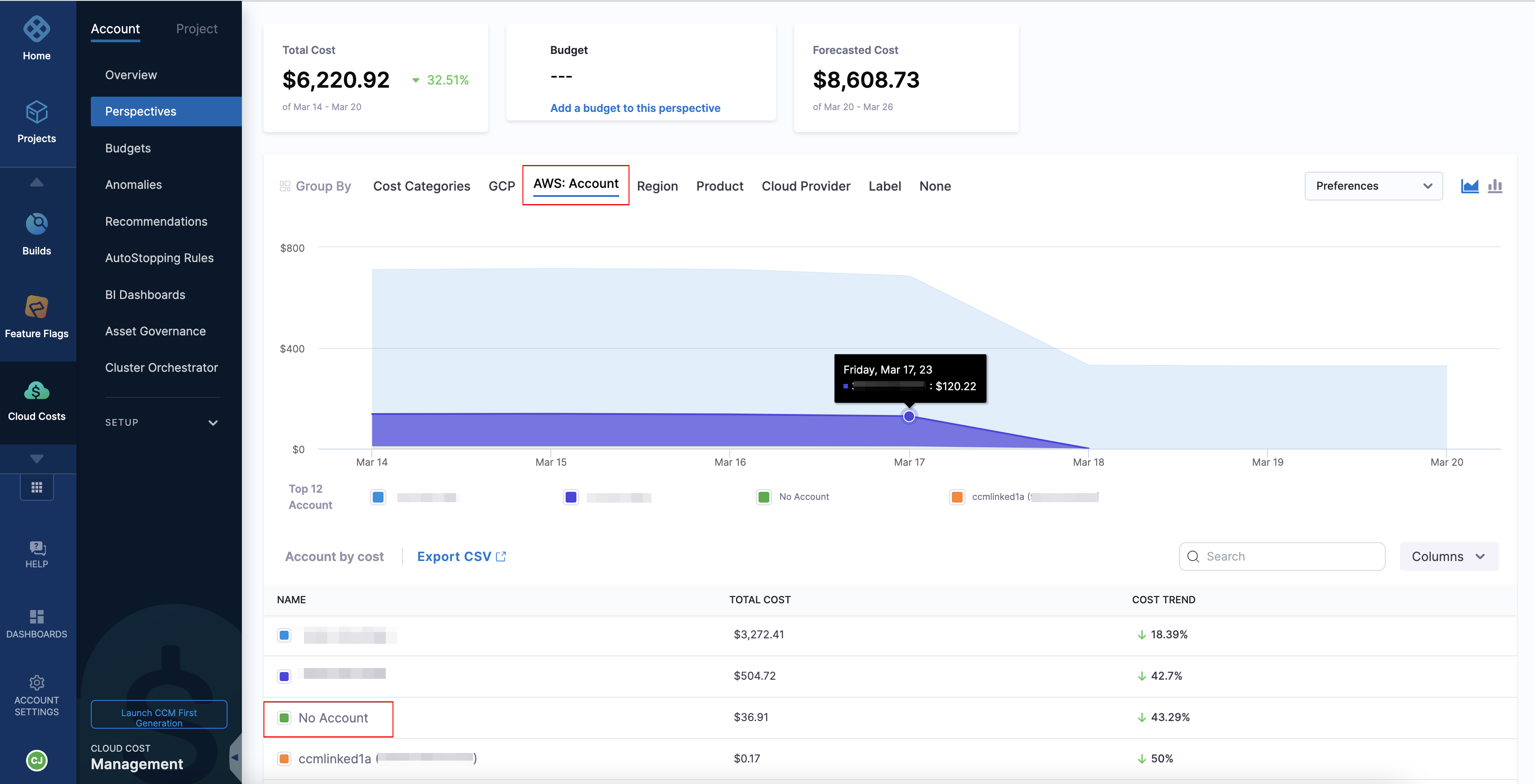The height and width of the screenshot is (784, 1535).
Task: Switch to the Project tab
Action: click(196, 29)
